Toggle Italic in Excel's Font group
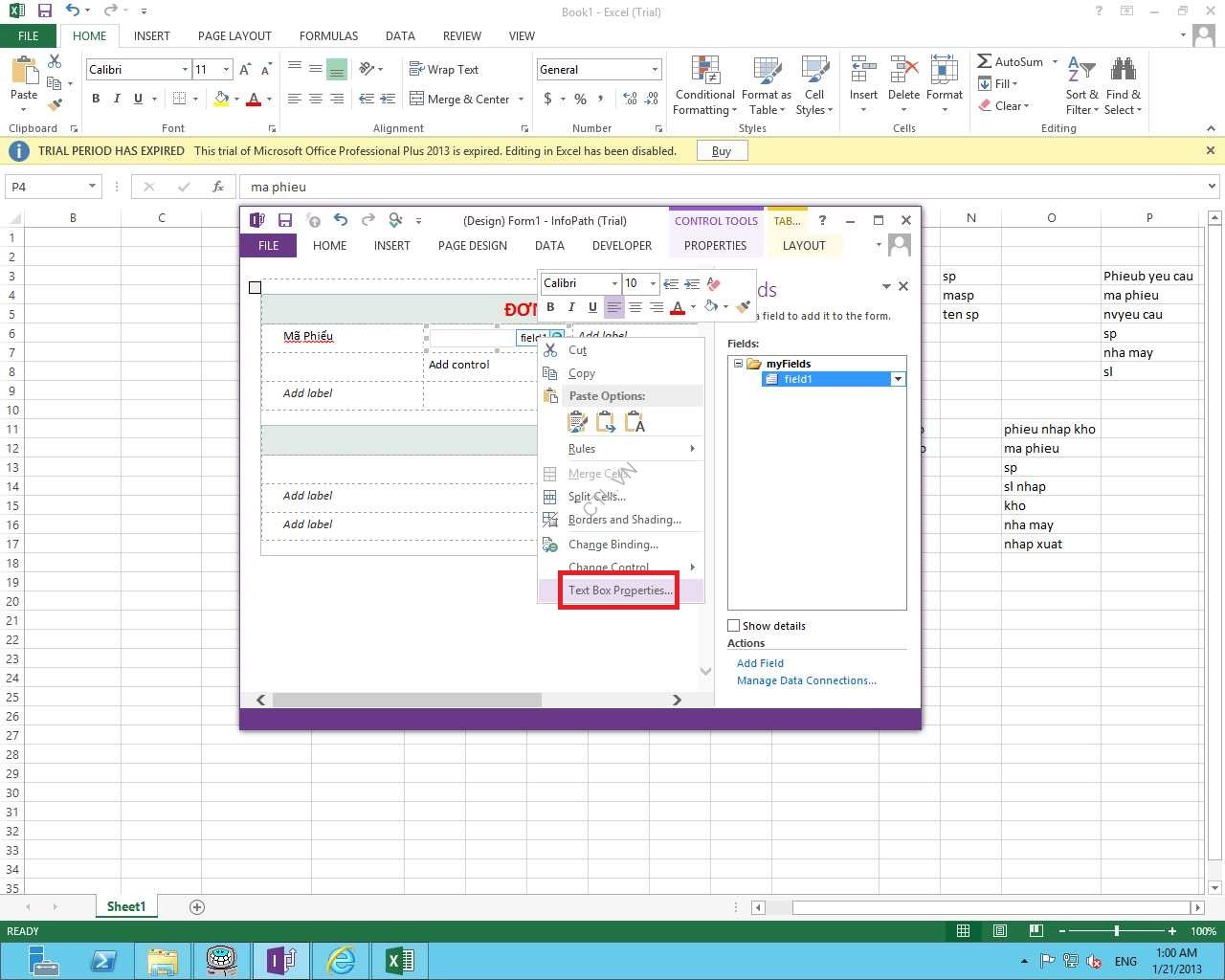Screen dimensions: 1225x980 pyautogui.click(x=117, y=99)
